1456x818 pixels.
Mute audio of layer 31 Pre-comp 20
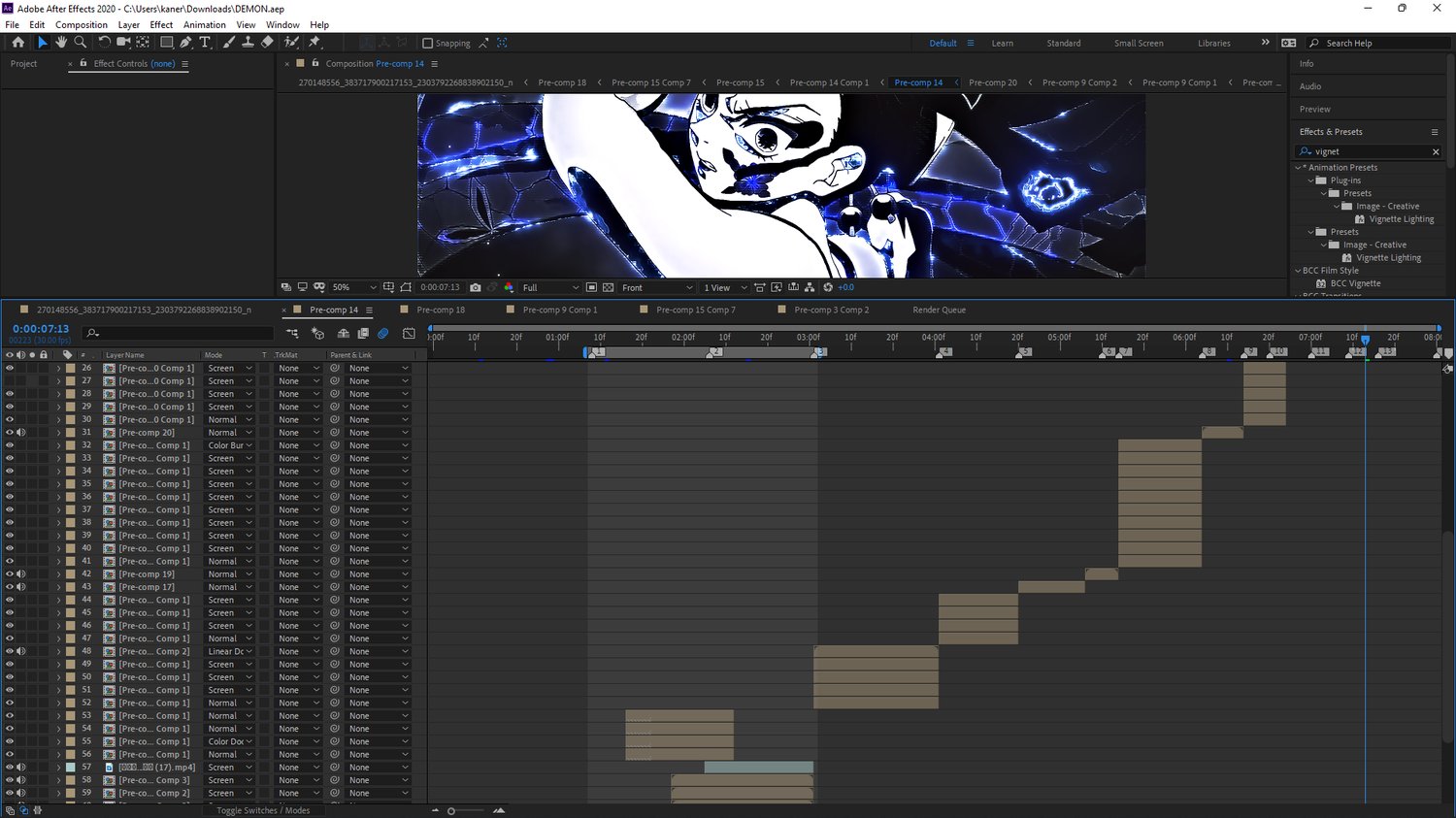(x=21, y=433)
